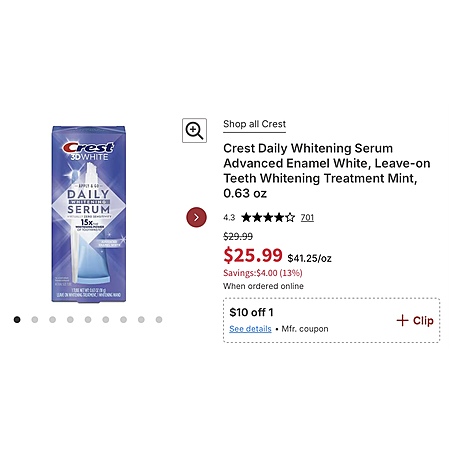The image size is (450, 450).
Task: Select the second carousel dot
Action: pyautogui.click(x=35, y=320)
